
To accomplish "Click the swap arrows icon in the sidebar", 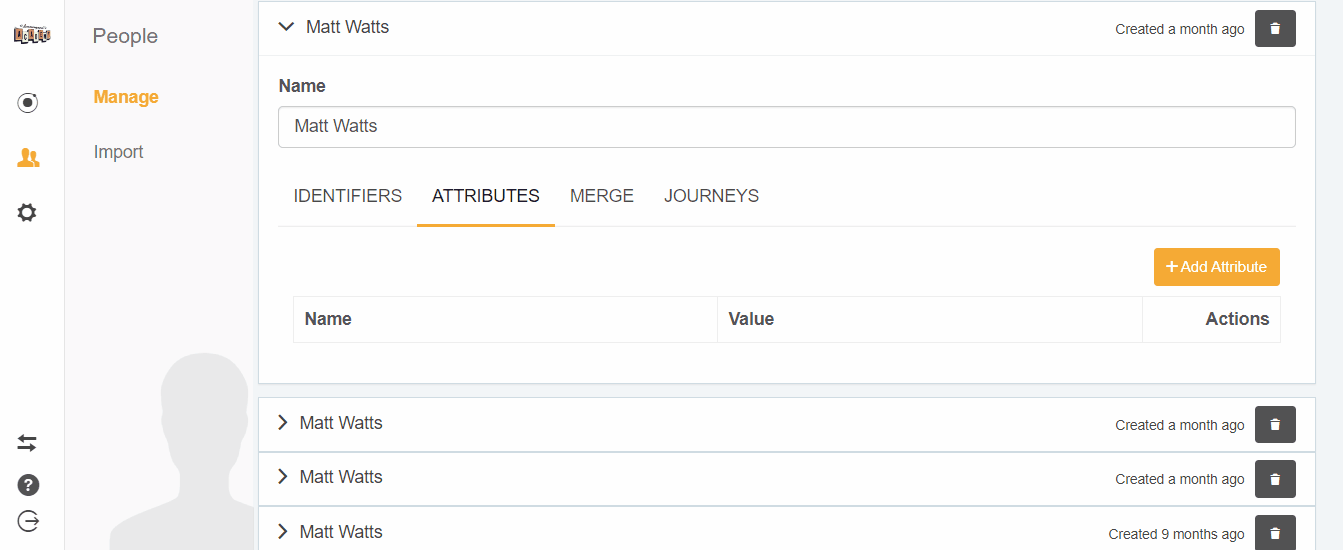I will tap(28, 442).
